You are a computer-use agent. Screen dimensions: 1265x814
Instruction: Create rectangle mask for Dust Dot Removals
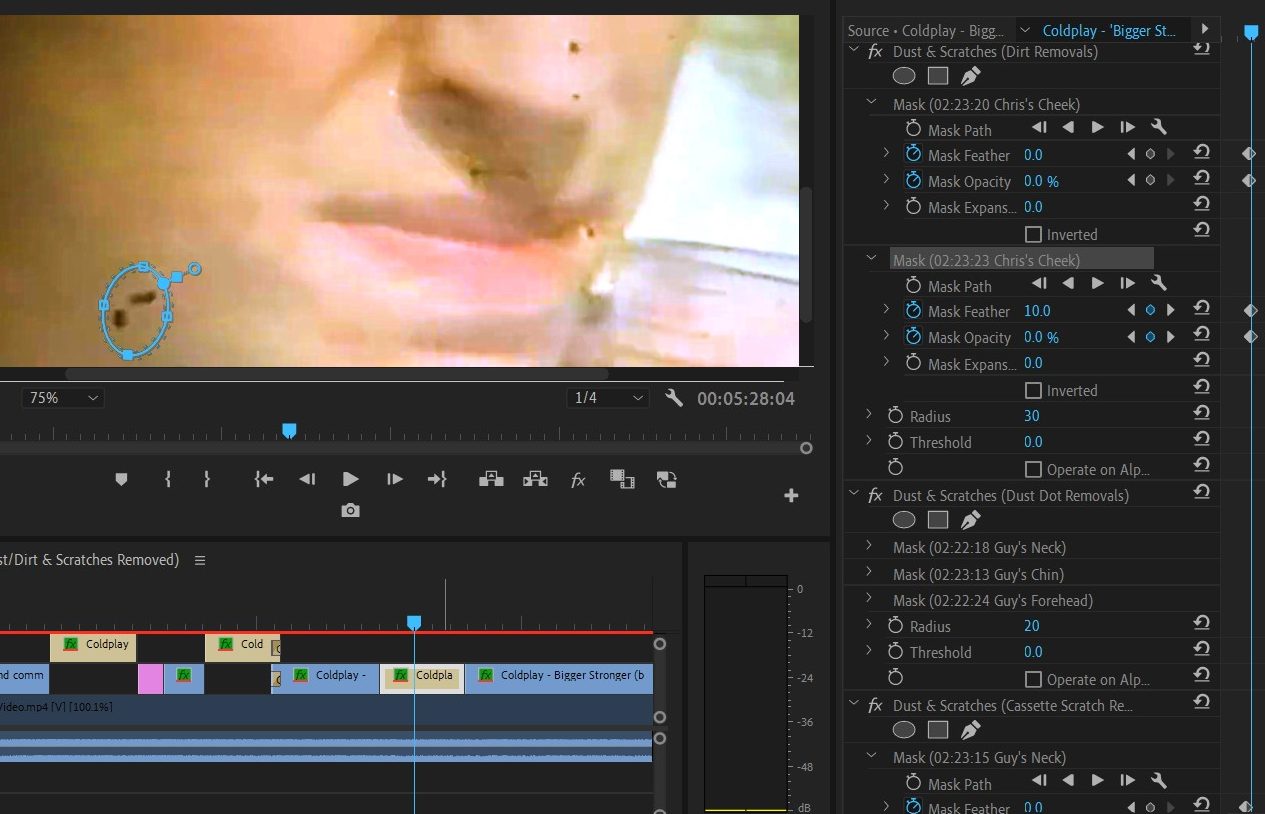[x=937, y=520]
